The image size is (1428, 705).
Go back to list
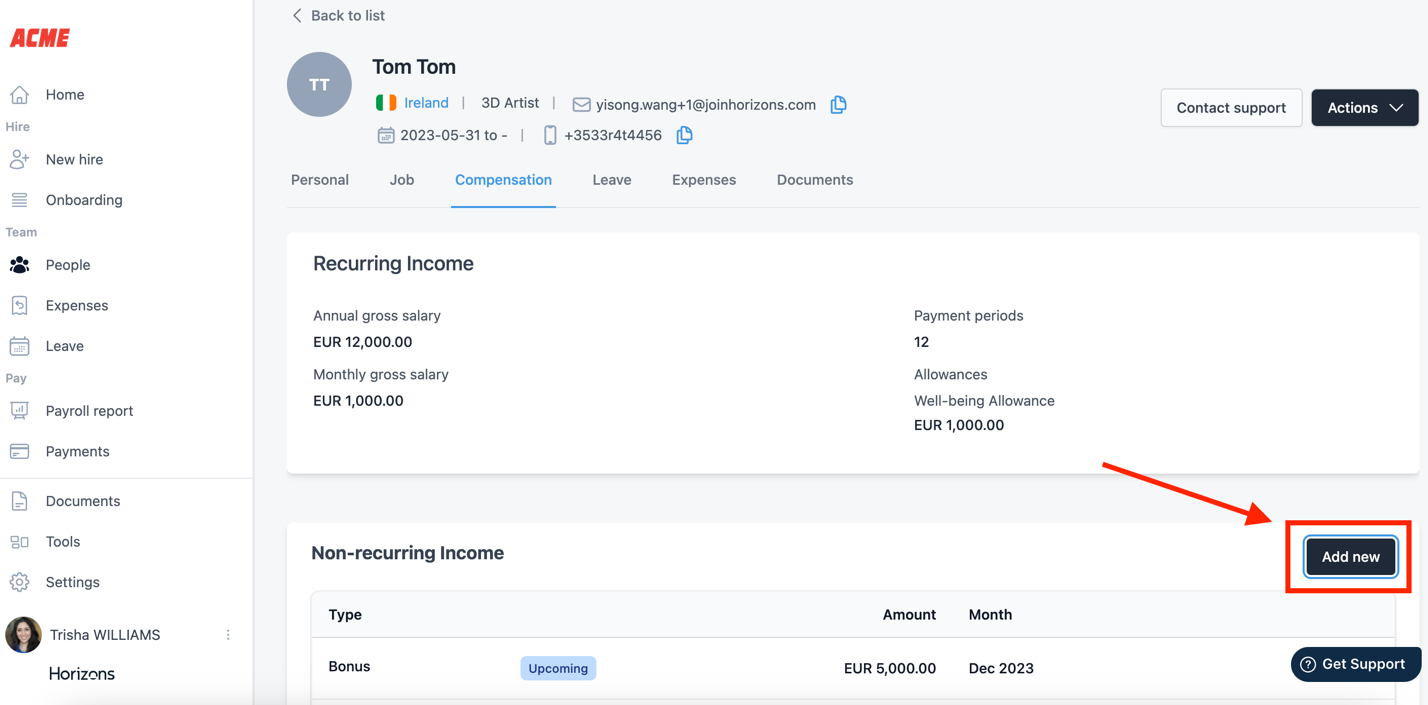[x=338, y=16]
